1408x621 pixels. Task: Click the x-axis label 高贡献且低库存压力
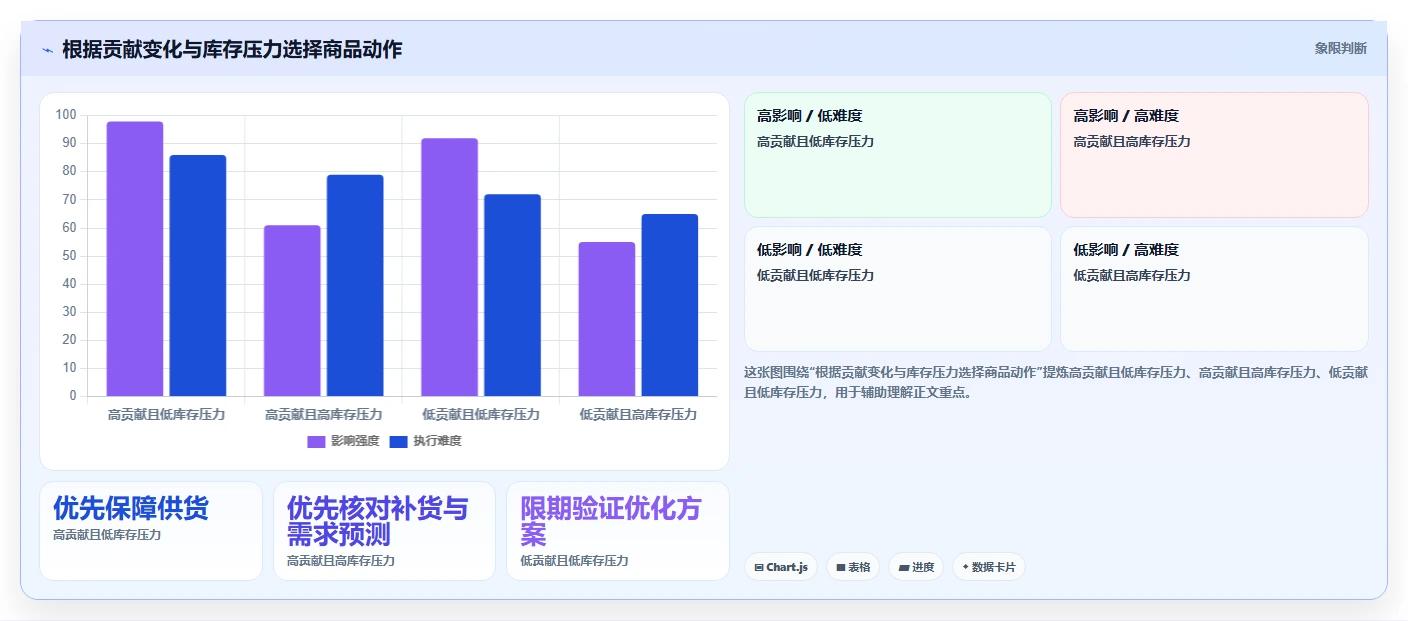pos(166,414)
